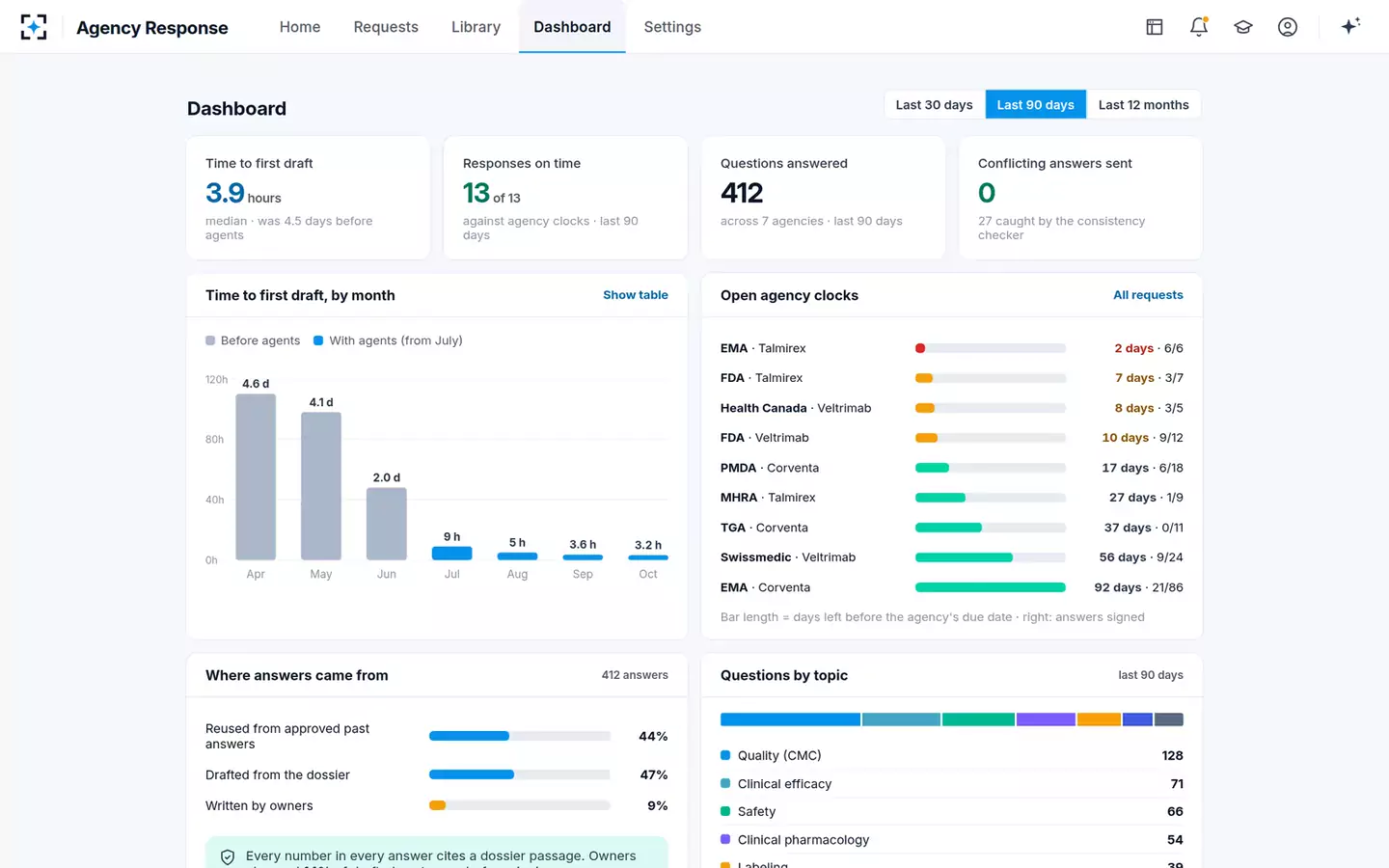Click the Clinical efficacy topic row
Viewport: 1389px width, 868px height.
coord(952,784)
